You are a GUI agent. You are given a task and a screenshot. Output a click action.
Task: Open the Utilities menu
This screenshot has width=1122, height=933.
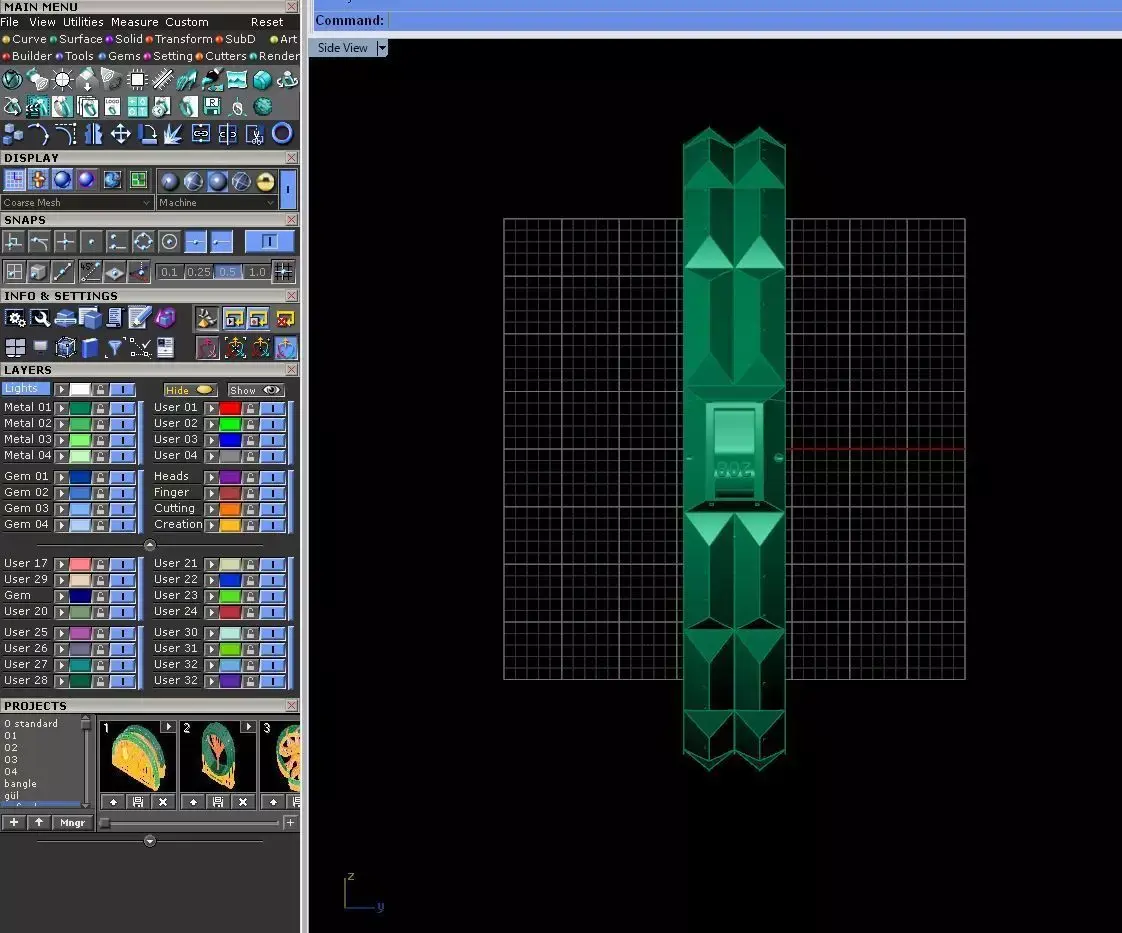click(83, 22)
